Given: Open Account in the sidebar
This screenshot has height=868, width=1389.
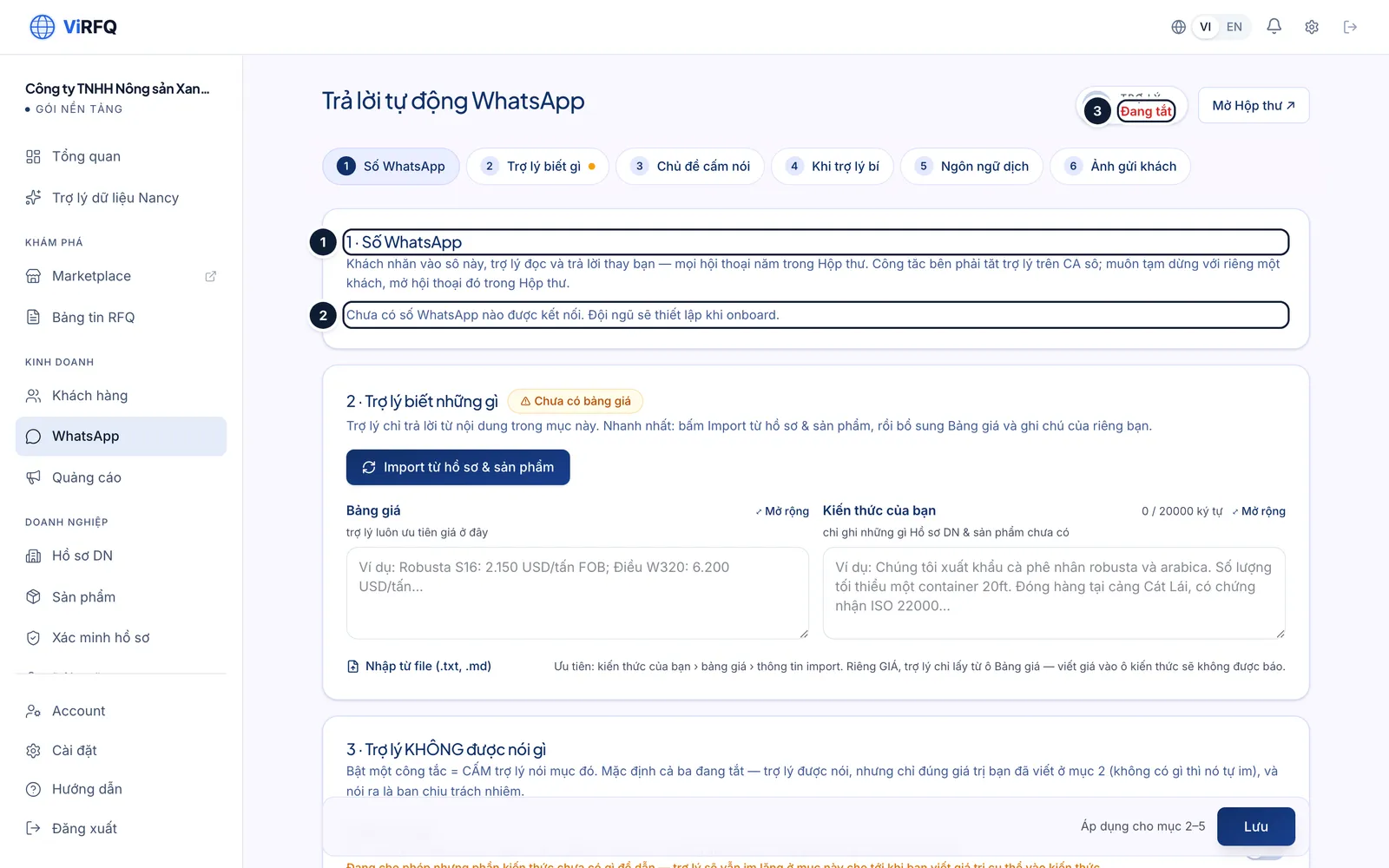Looking at the screenshot, I should tap(121, 711).
